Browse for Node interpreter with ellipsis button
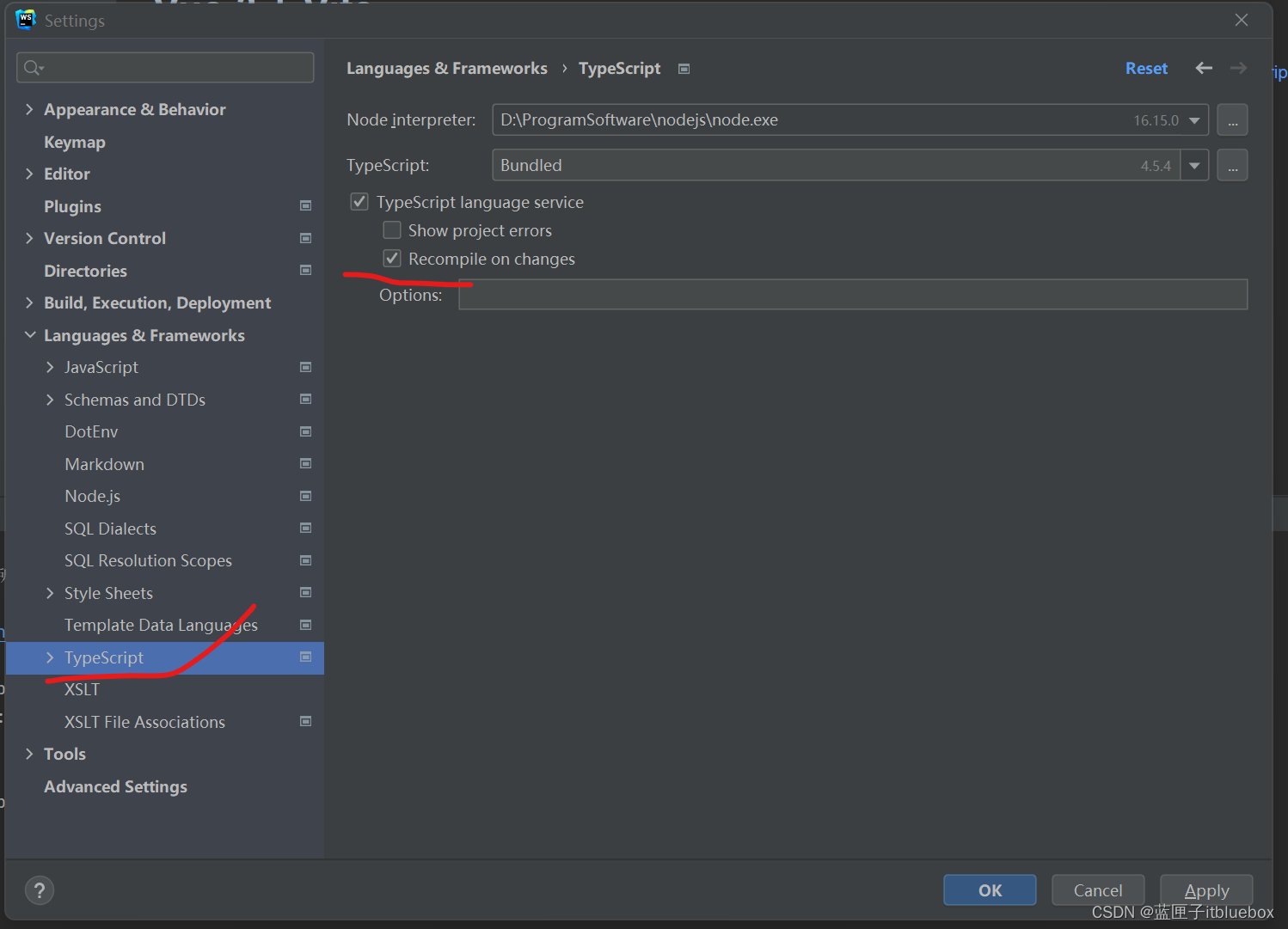Image resolution: width=1288 pixels, height=929 pixels. point(1232,120)
